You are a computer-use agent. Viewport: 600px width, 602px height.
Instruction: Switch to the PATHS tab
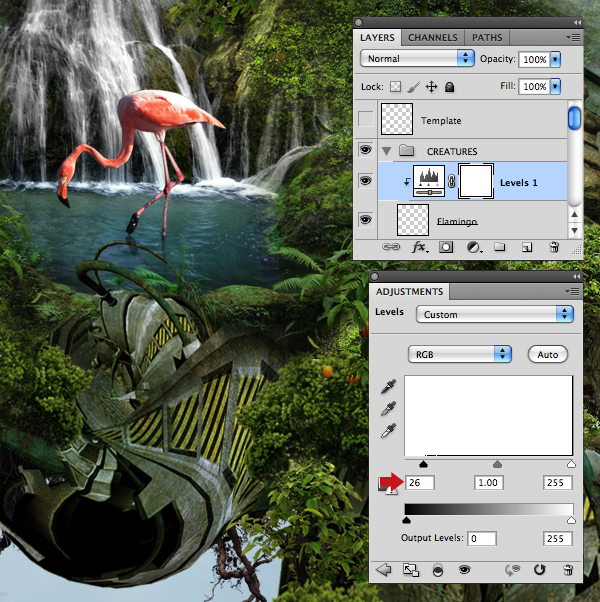(487, 38)
